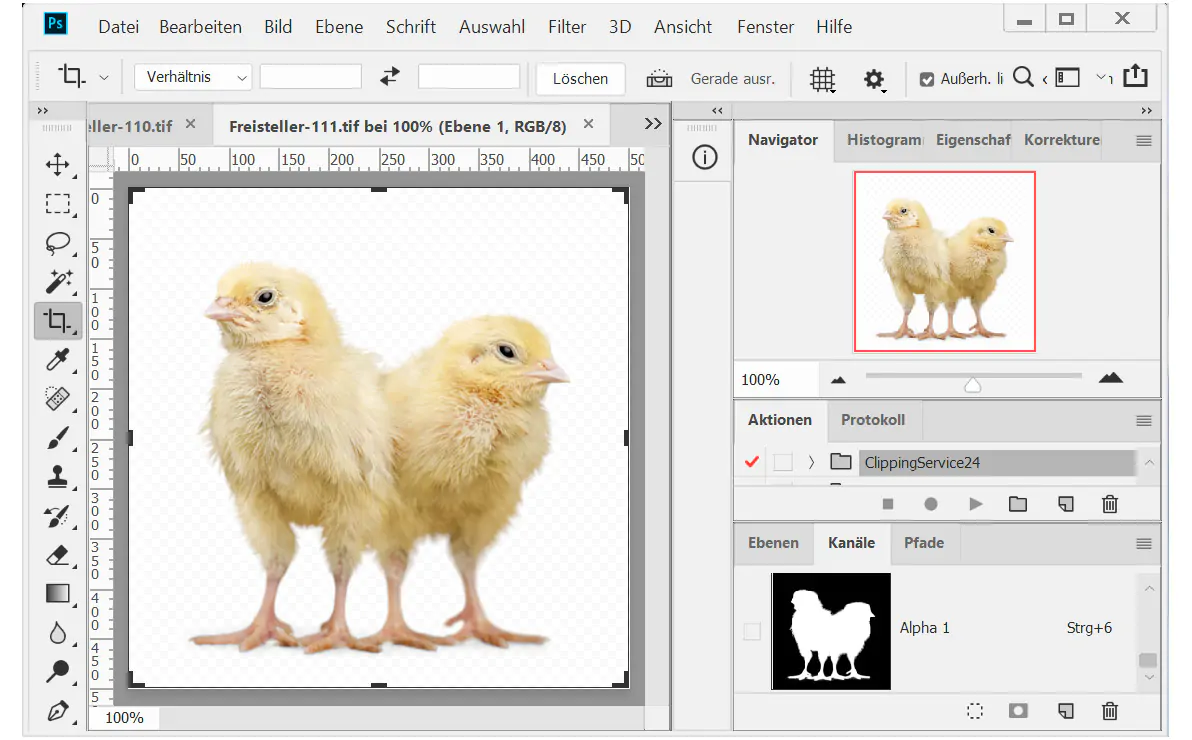Open the Filter menu
The image size is (1192, 740).
[567, 27]
